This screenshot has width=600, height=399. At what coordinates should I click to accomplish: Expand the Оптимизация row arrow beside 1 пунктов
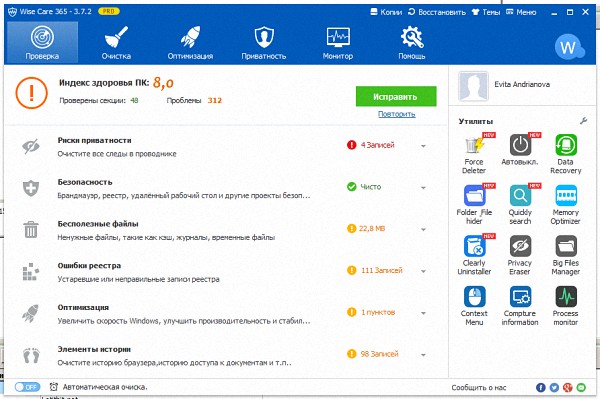coord(423,313)
